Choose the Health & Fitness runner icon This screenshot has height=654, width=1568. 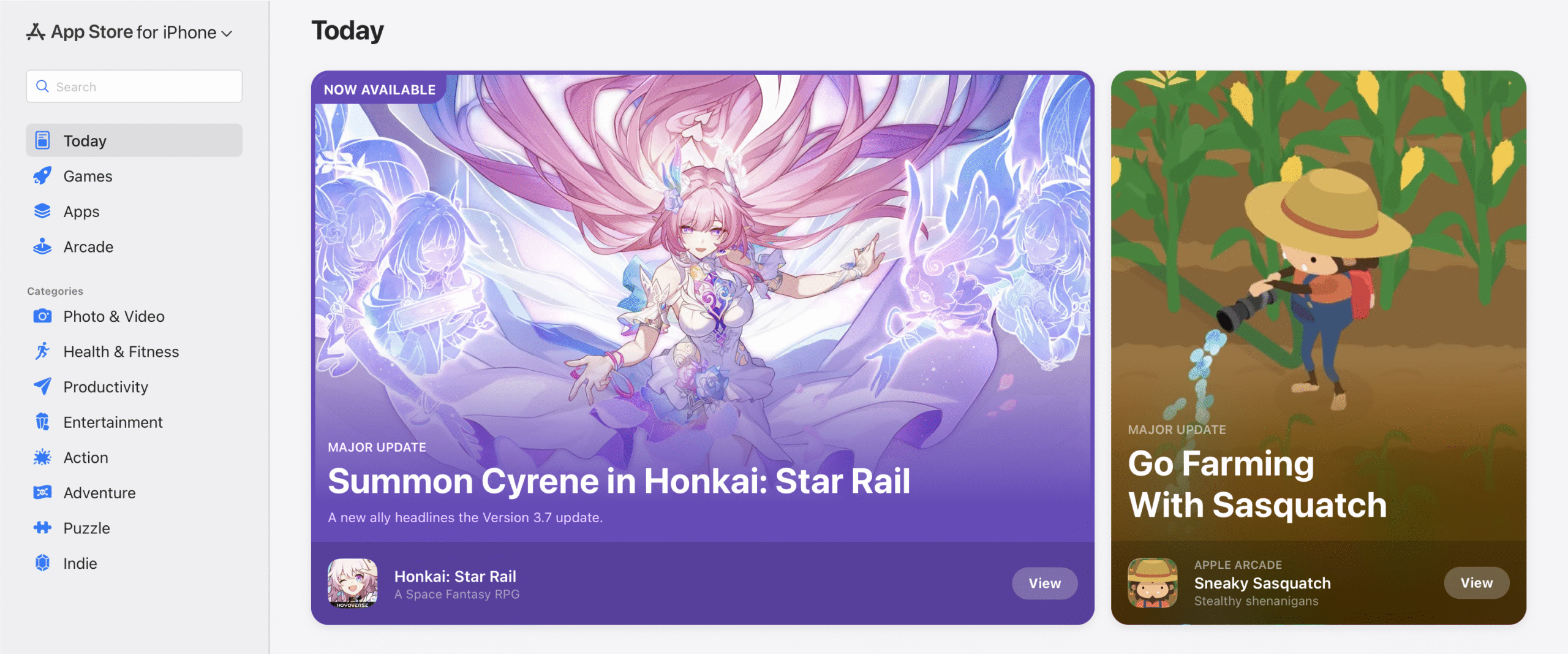[x=42, y=351]
